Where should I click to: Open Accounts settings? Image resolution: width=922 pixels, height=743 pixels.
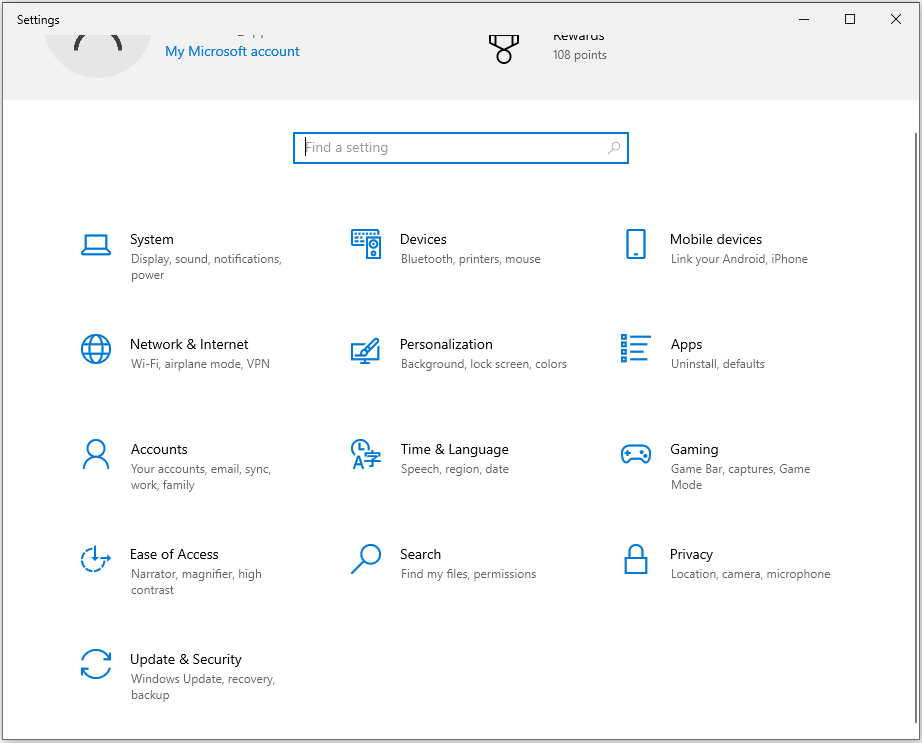(159, 449)
